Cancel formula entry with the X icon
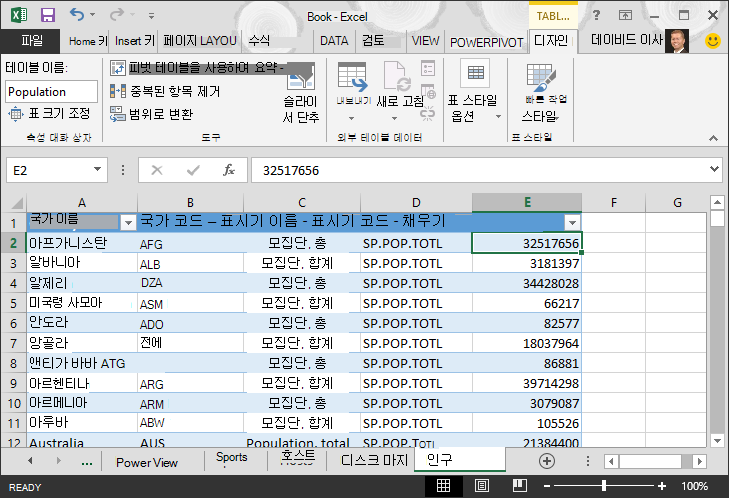 (x=157, y=170)
